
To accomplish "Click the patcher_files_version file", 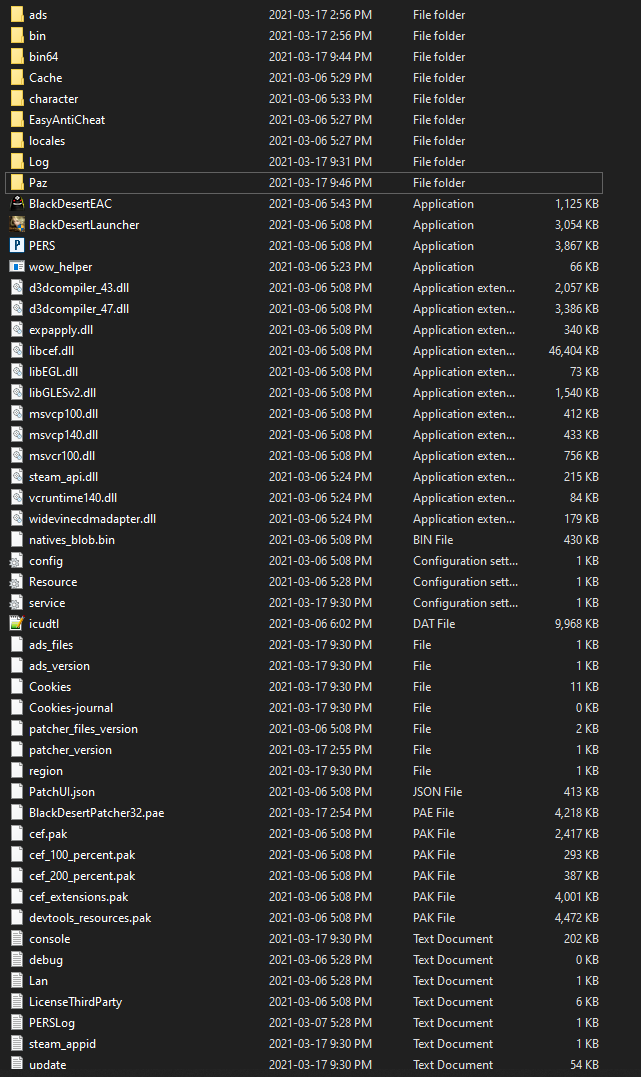I will [83, 729].
